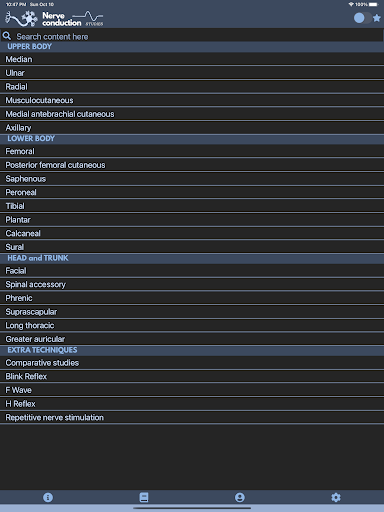The height and width of the screenshot is (512, 384).
Task: Open Medial antebrachial cutaneous entry
Action: click(192, 114)
